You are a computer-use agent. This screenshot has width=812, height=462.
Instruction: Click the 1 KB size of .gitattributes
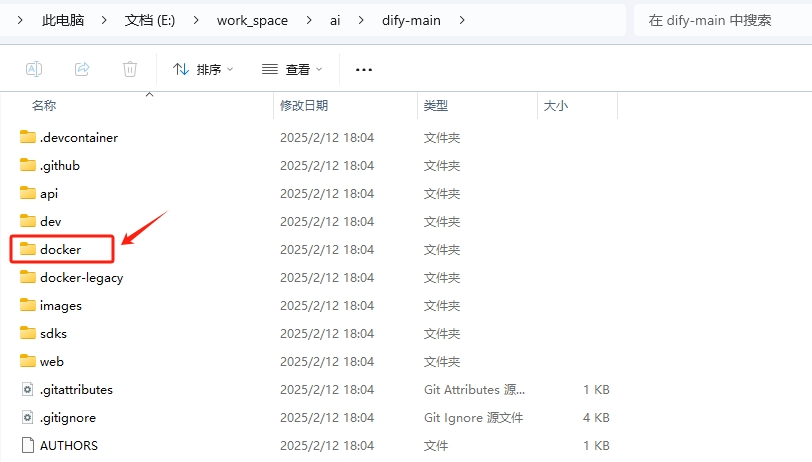click(x=596, y=389)
